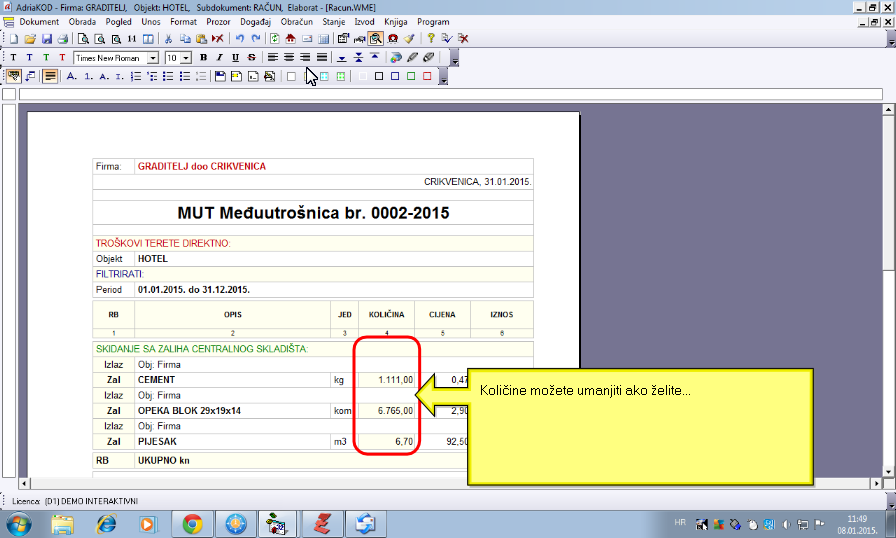Open the color palette icon
The image size is (896, 538).
point(396,58)
